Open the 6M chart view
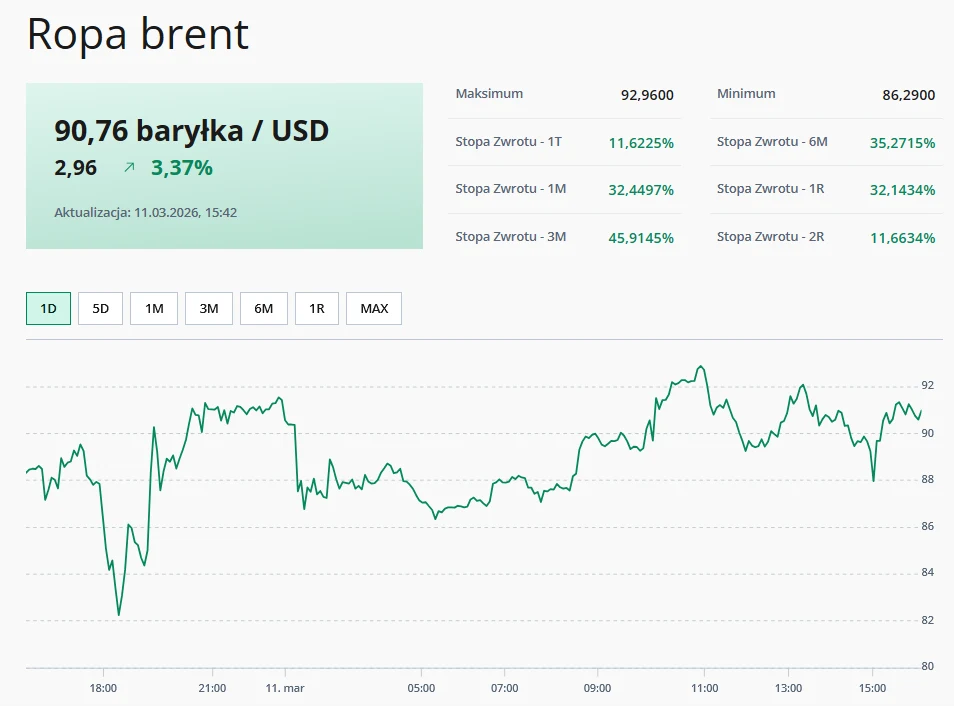This screenshot has width=954, height=706. [x=262, y=308]
